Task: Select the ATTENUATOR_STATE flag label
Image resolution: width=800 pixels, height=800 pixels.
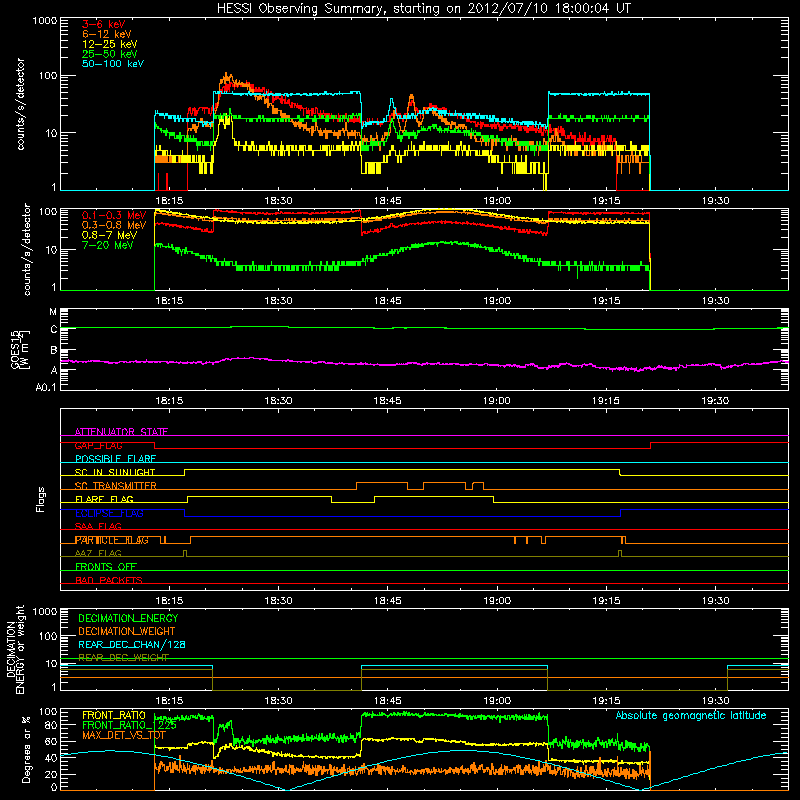Action: tap(121, 432)
